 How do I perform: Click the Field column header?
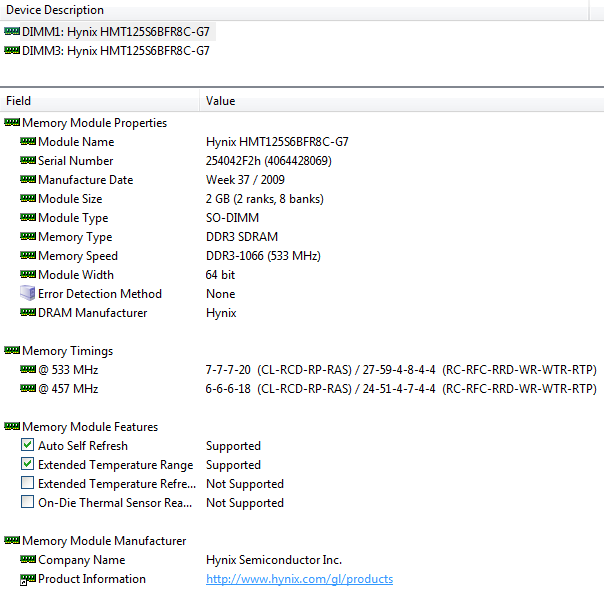19,101
